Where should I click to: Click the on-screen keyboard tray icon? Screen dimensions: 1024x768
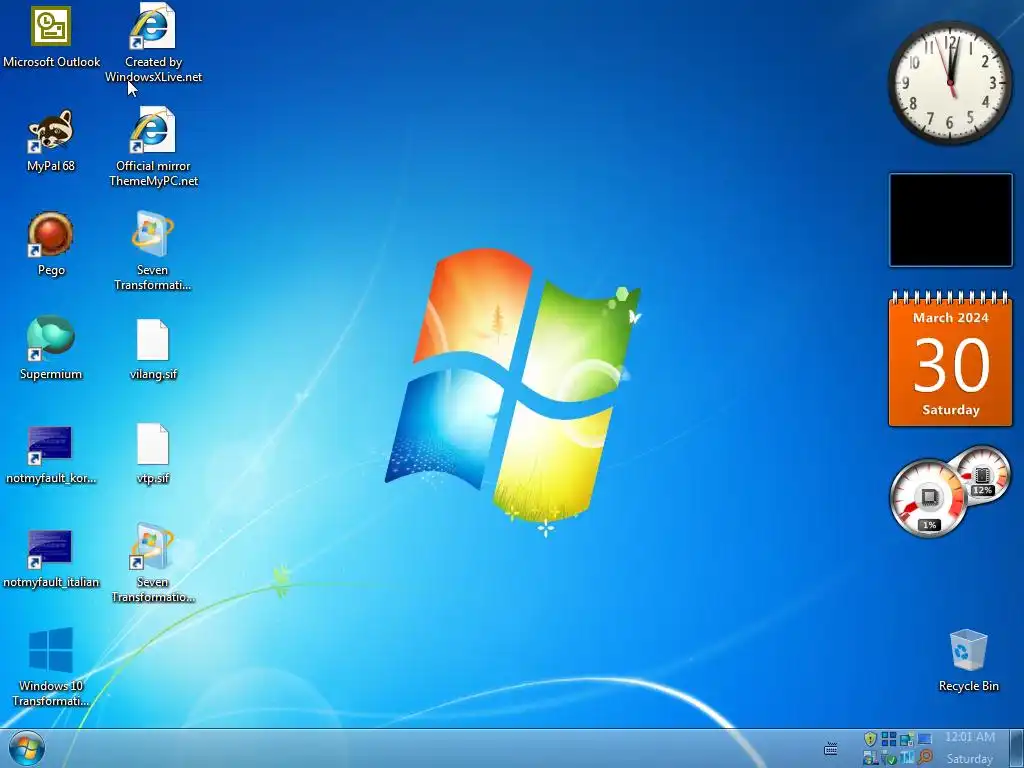831,748
